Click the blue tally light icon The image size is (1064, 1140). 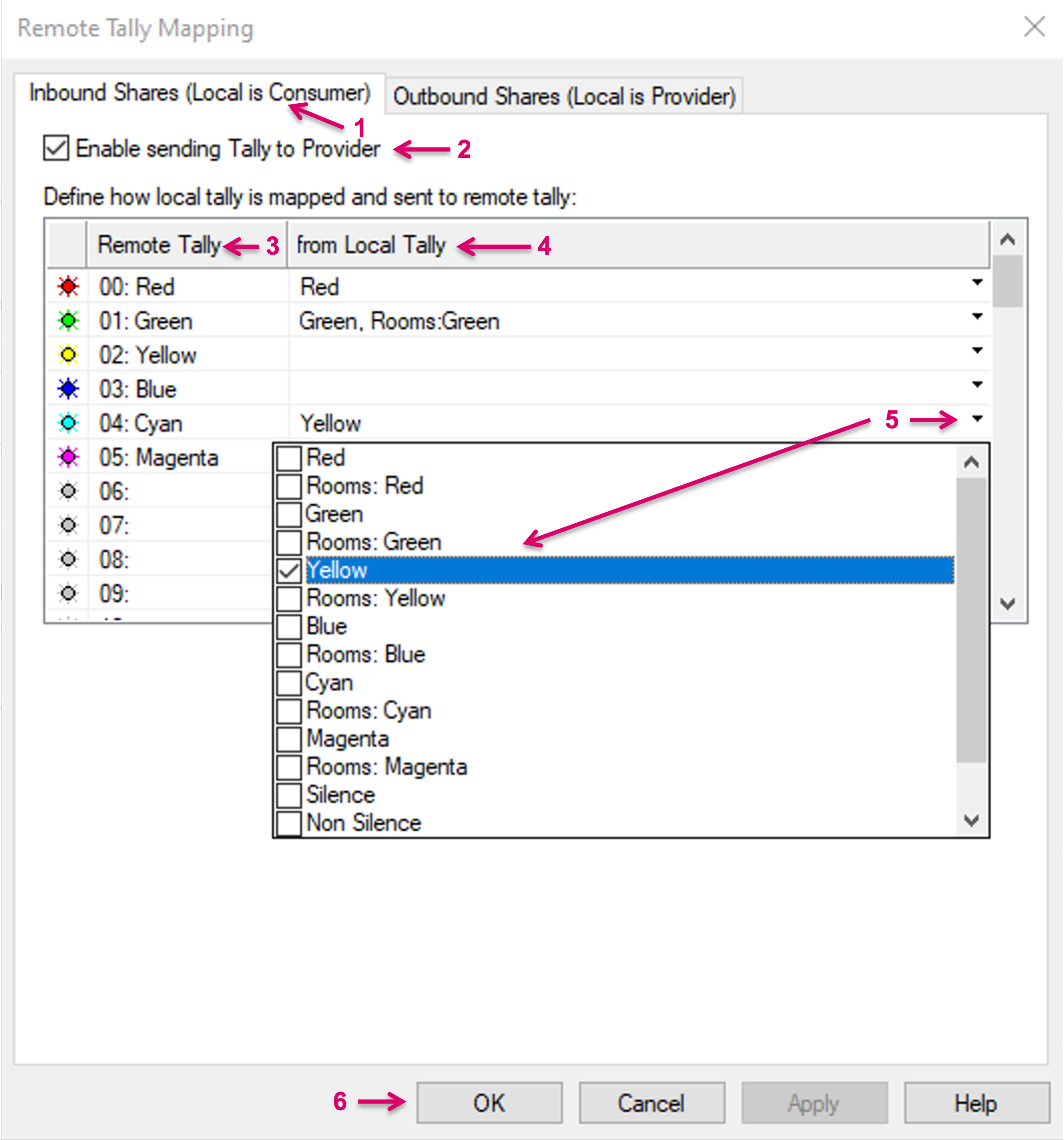click(68, 389)
